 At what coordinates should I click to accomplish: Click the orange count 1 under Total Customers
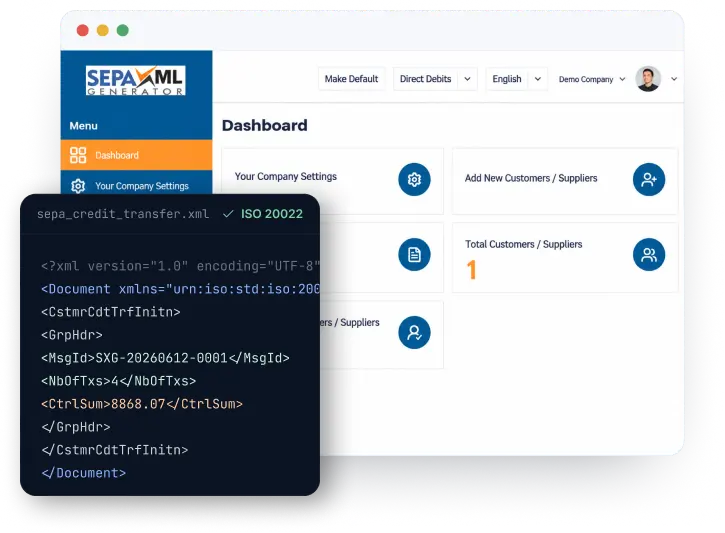pyautogui.click(x=471, y=270)
